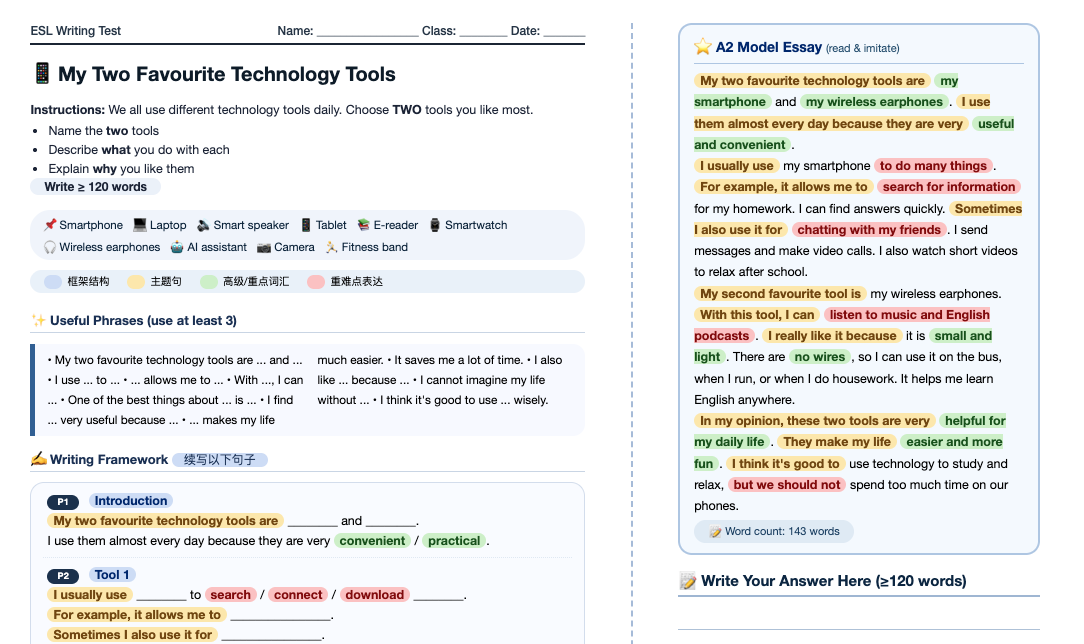Viewport: 1084px width, 644px height.
Task: Click the yellow 主题句 legend swatch
Action: coord(136,282)
